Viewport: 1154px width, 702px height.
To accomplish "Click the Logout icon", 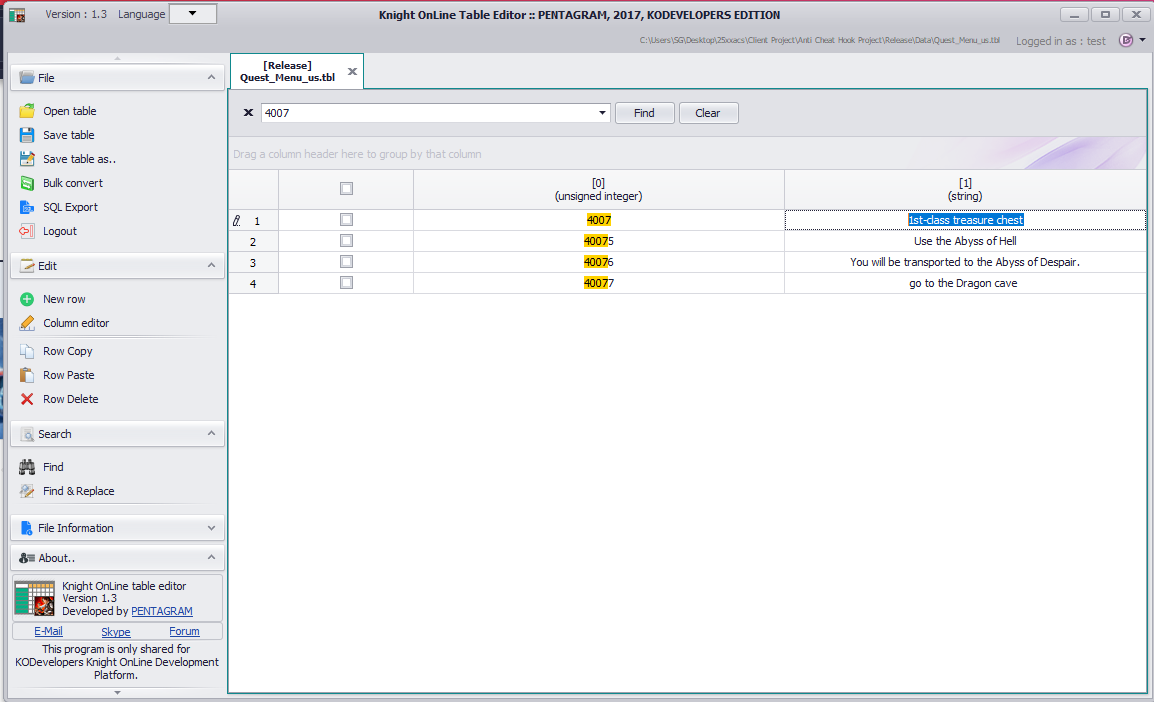I will [27, 231].
